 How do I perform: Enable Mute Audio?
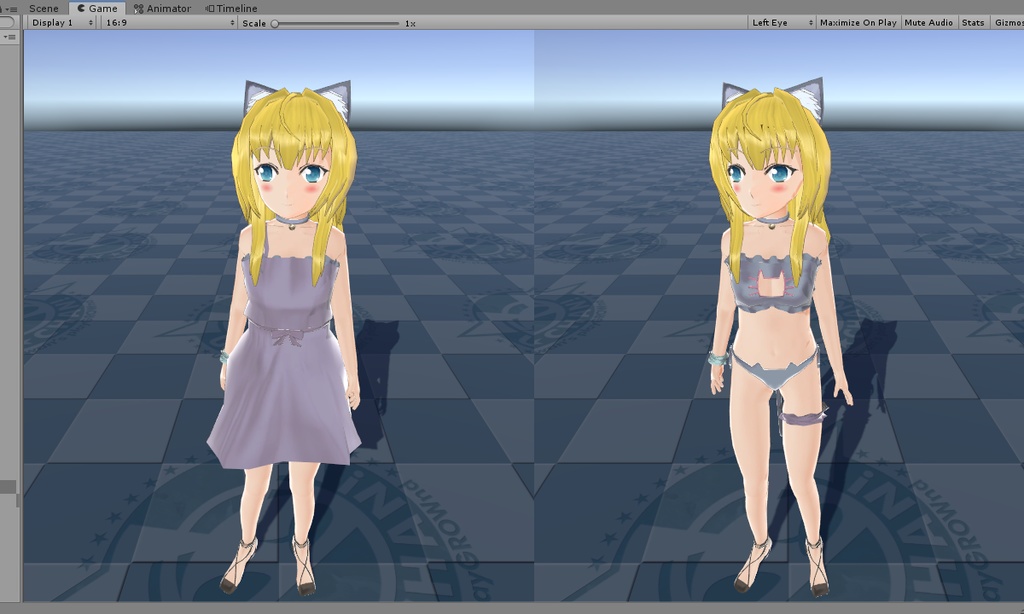927,21
